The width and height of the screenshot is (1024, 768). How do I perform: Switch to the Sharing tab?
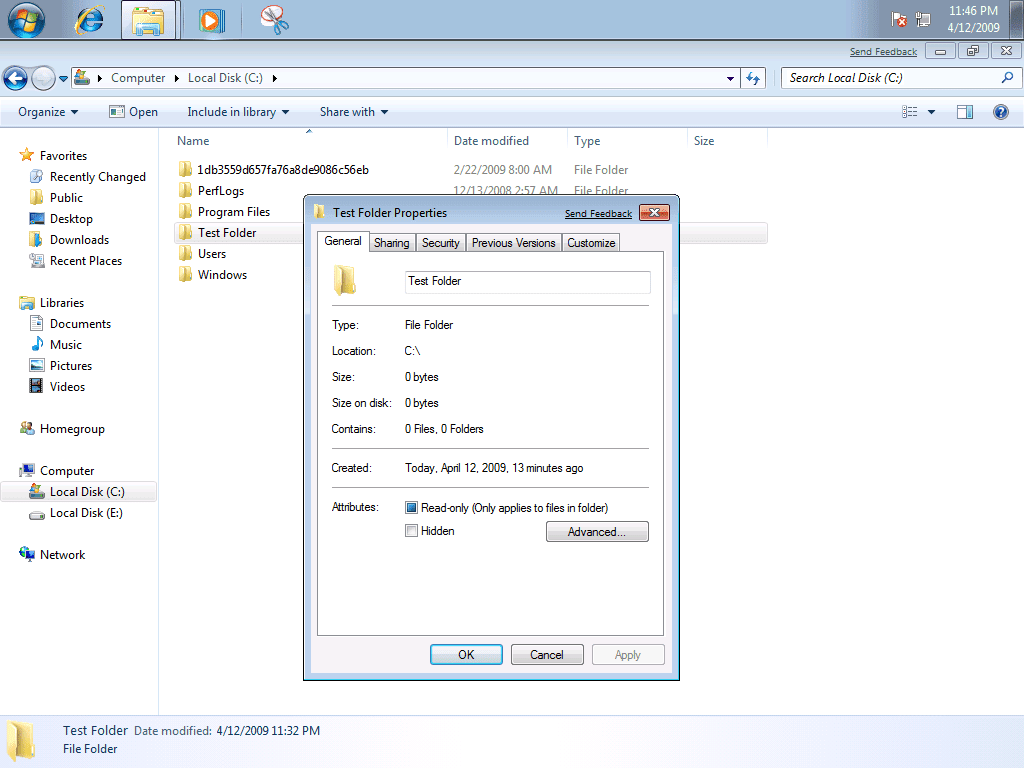391,242
